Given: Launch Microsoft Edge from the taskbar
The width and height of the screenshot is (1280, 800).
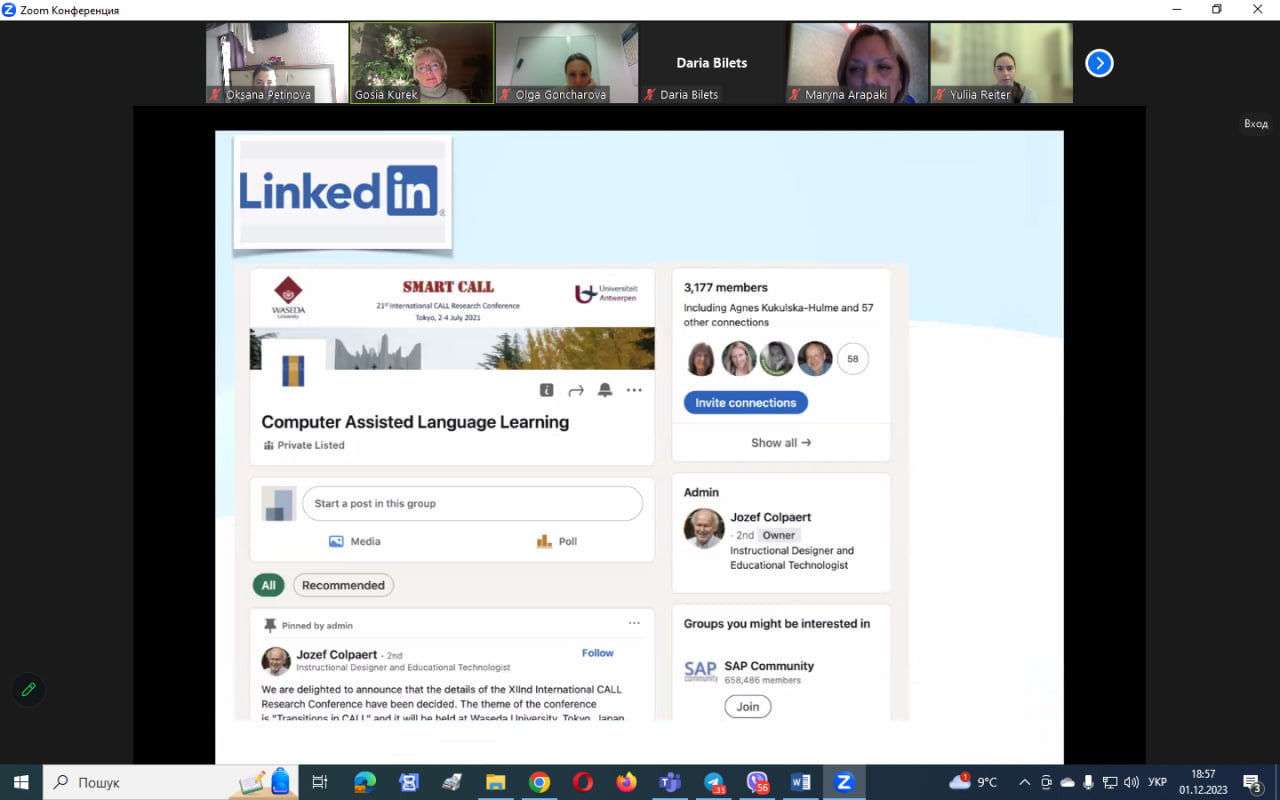Looking at the screenshot, I should (363, 782).
